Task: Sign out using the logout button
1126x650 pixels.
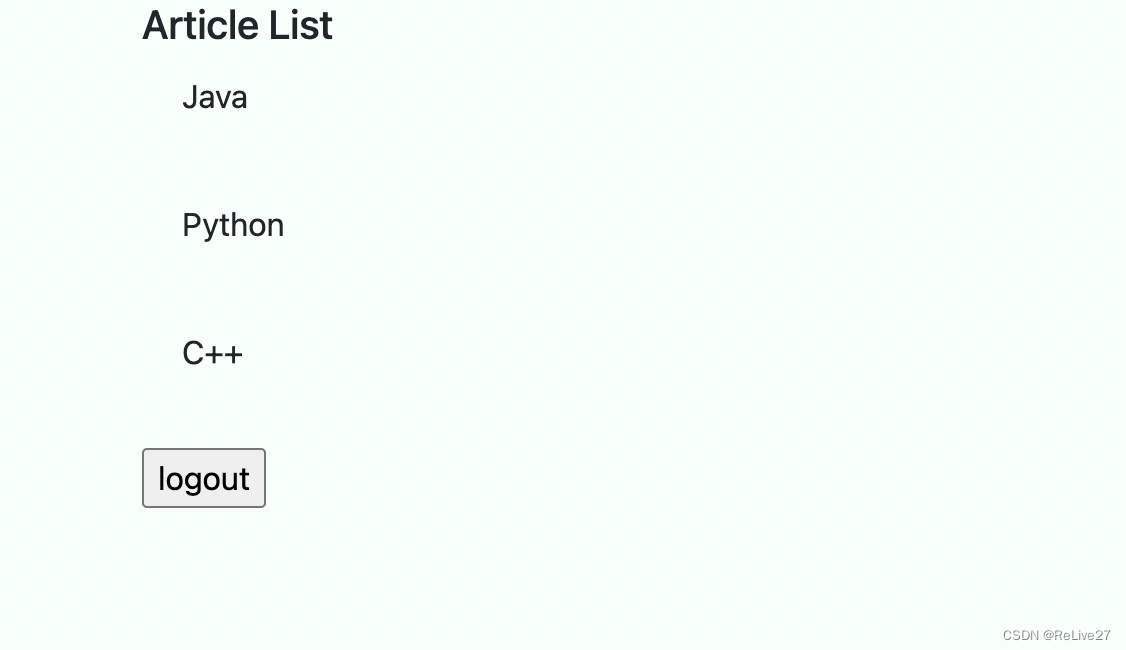Action: coord(204,478)
